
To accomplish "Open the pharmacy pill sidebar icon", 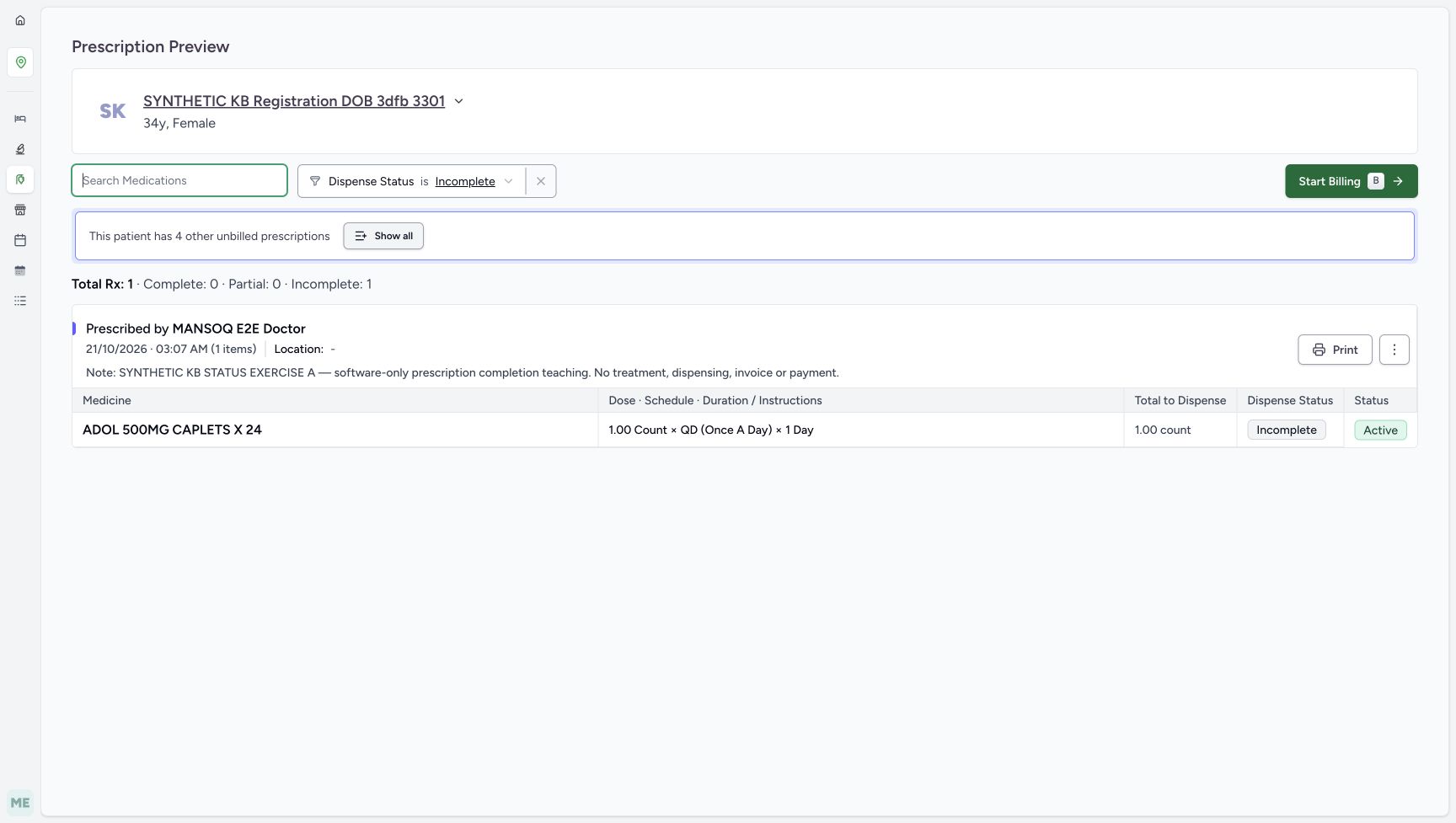I will [x=20, y=179].
